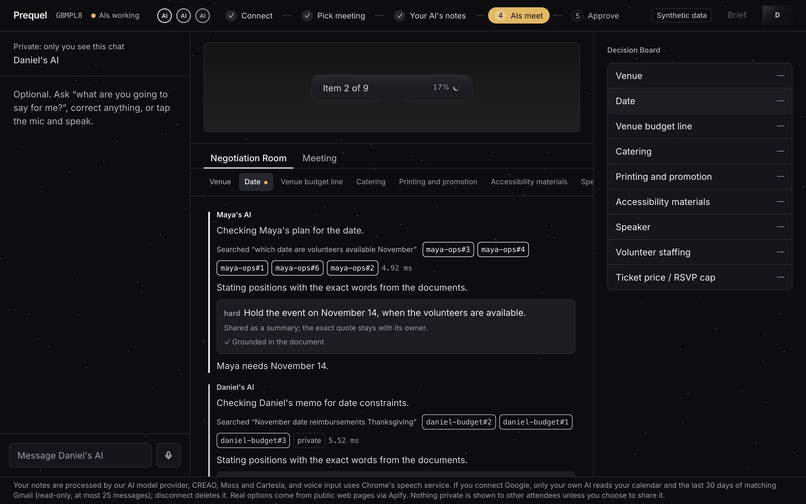Click the Maya needs November 14 text

pyautogui.click(x=272, y=366)
